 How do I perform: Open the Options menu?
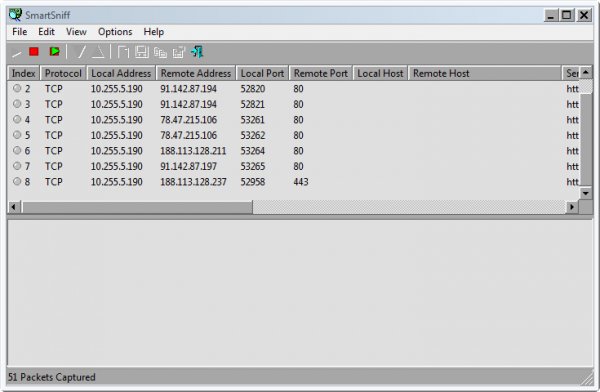(115, 32)
